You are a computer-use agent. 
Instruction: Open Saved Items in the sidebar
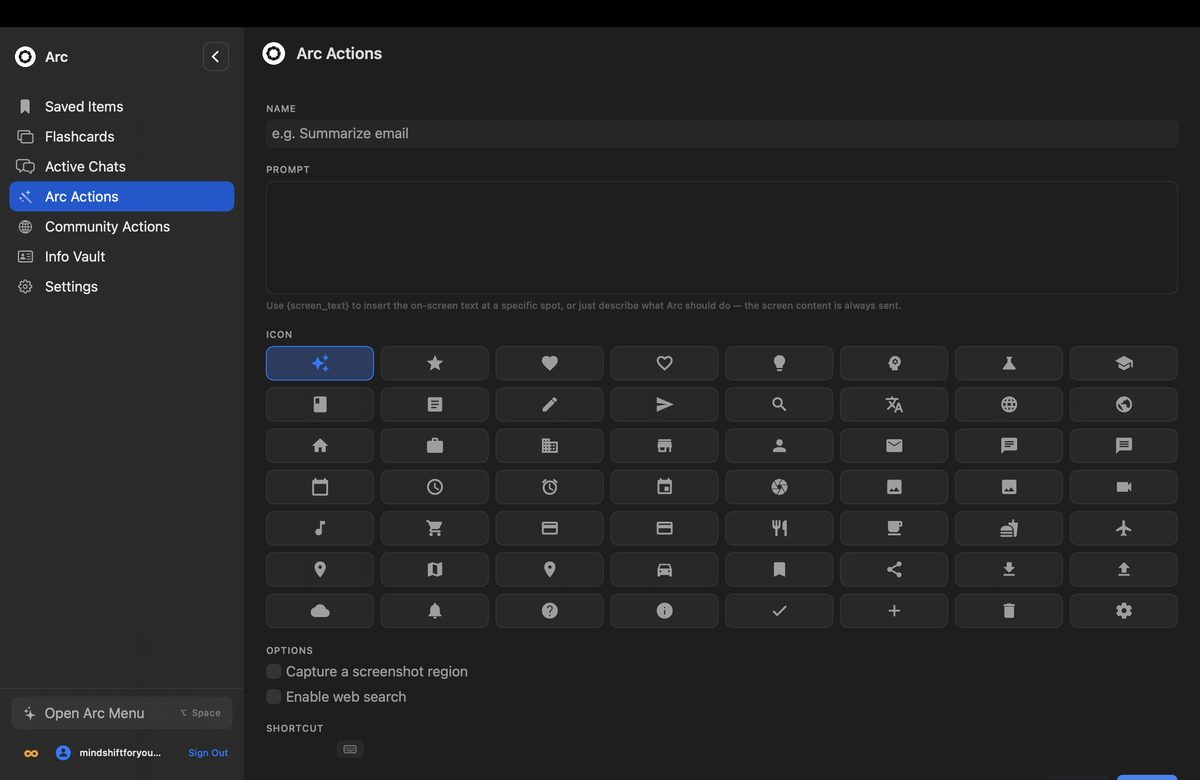122,106
